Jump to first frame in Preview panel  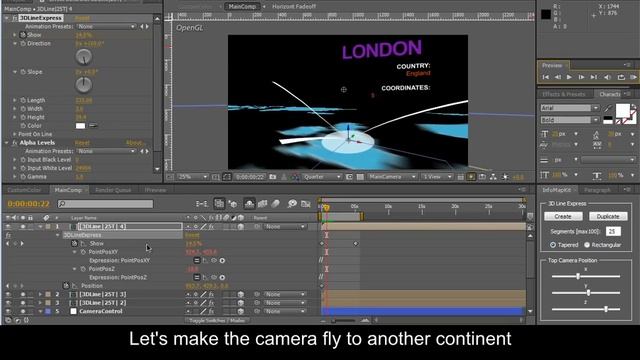coord(546,77)
